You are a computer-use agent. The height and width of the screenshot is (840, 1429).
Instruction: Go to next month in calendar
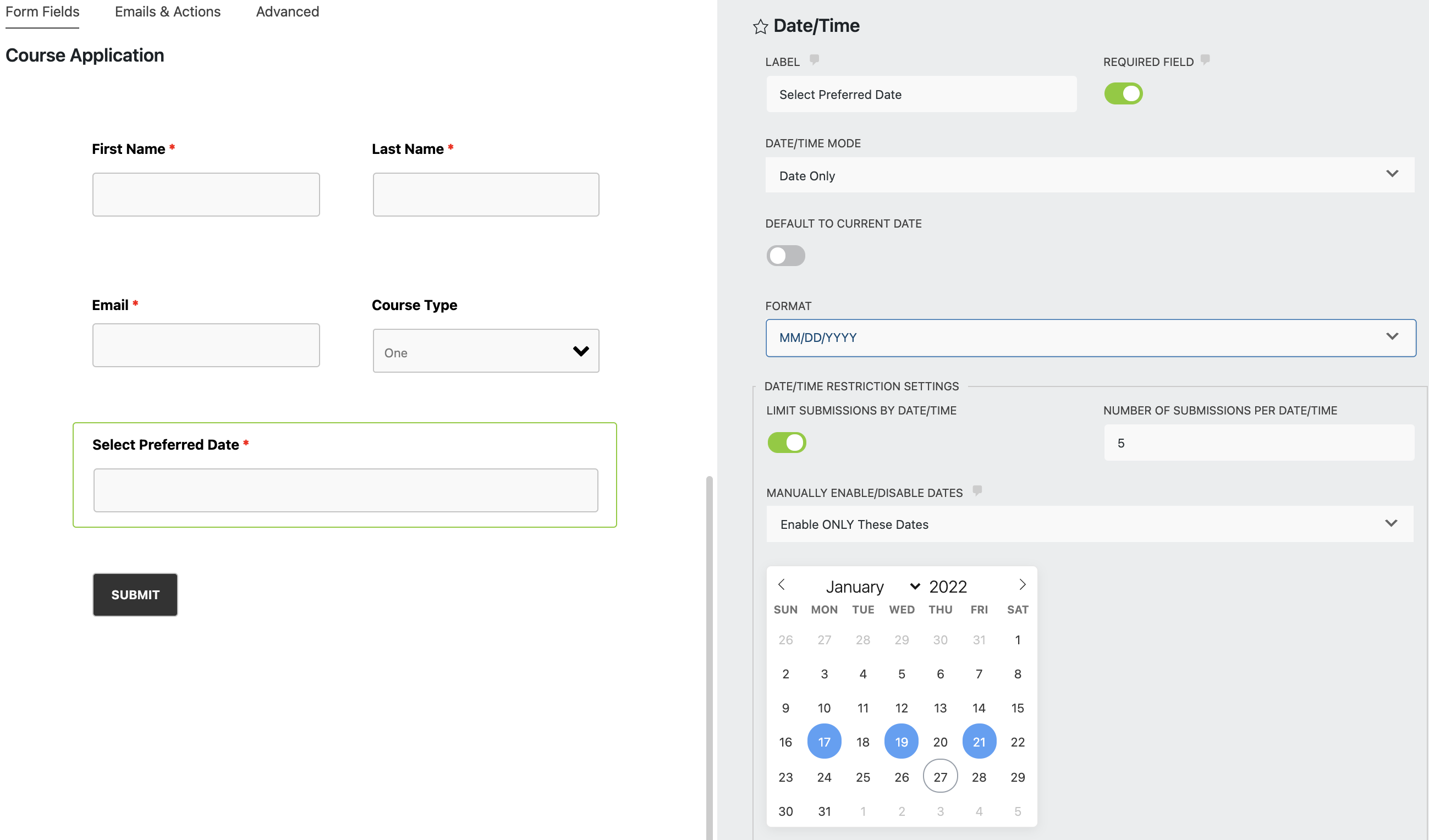tap(1022, 584)
